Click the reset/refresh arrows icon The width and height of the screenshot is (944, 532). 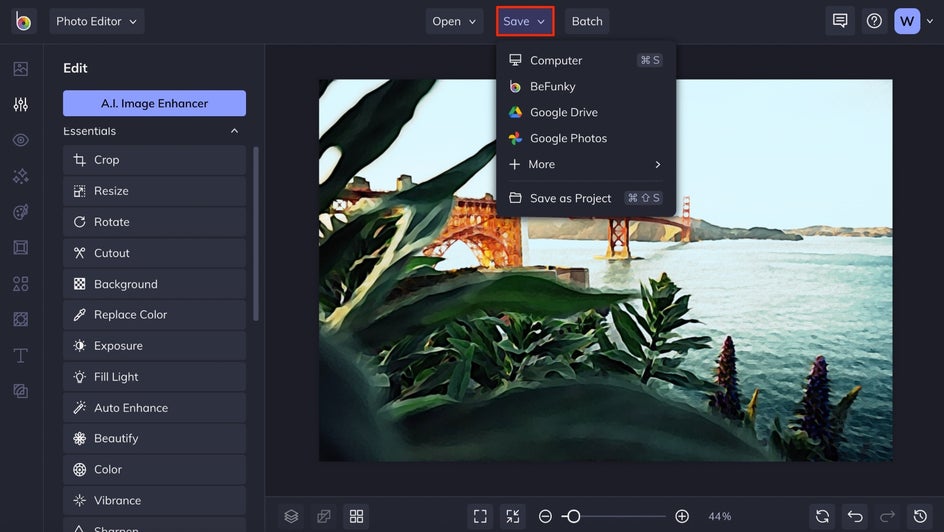click(x=822, y=516)
